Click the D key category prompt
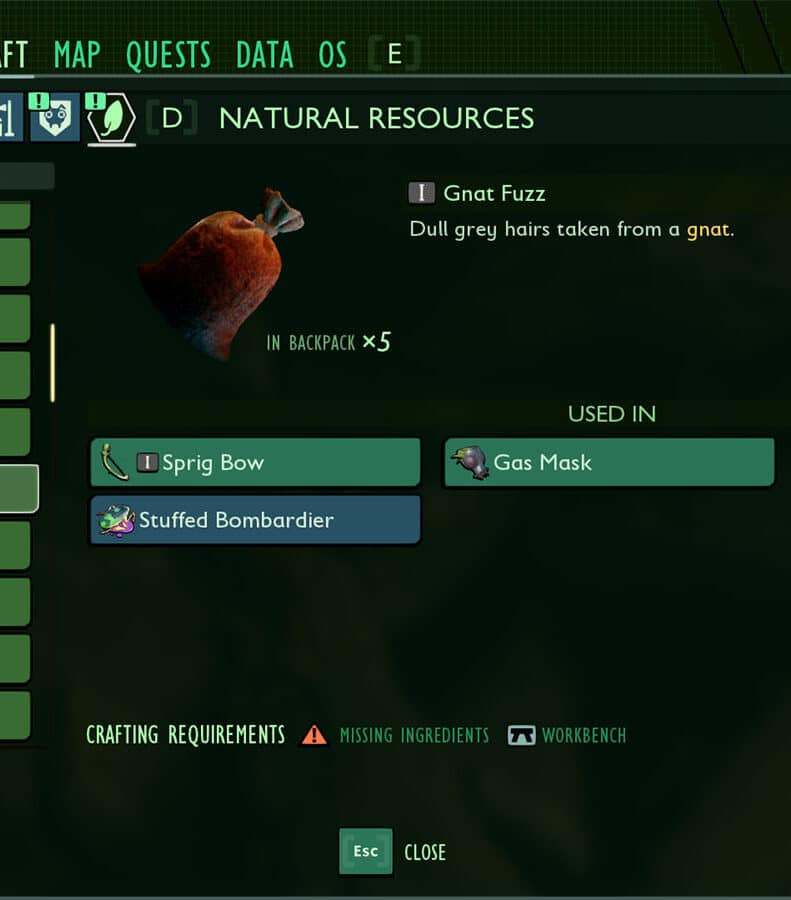791x900 pixels. (x=172, y=118)
